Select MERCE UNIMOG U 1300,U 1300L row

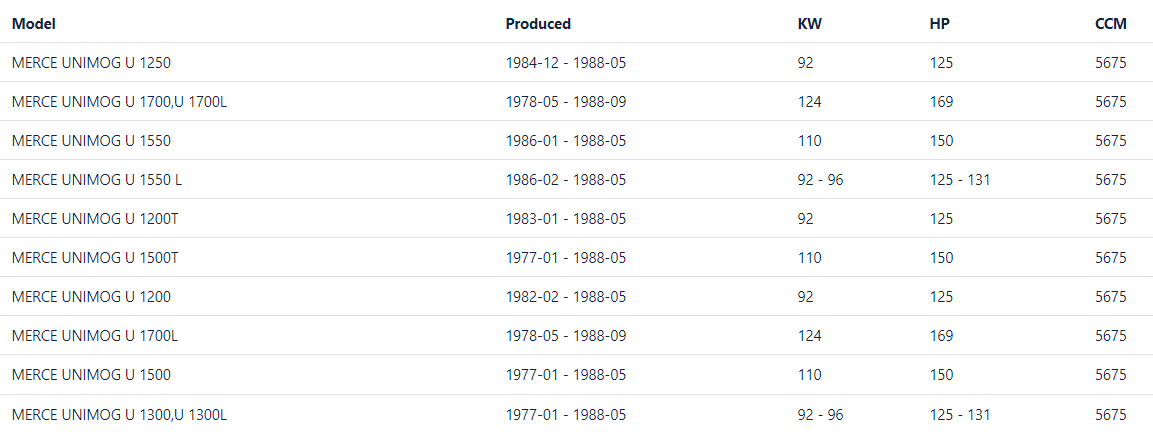tap(119, 414)
